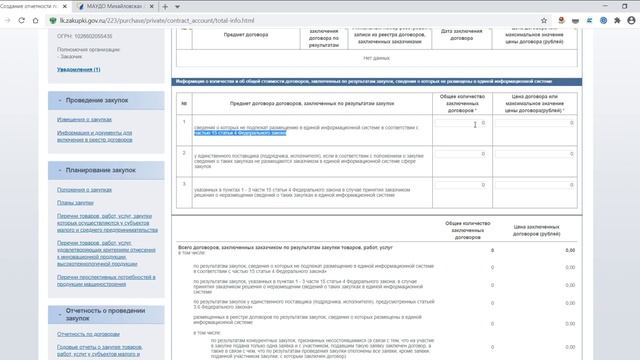Click row 1 contracts count field
The height and width of the screenshot is (360, 640).
click(x=461, y=123)
